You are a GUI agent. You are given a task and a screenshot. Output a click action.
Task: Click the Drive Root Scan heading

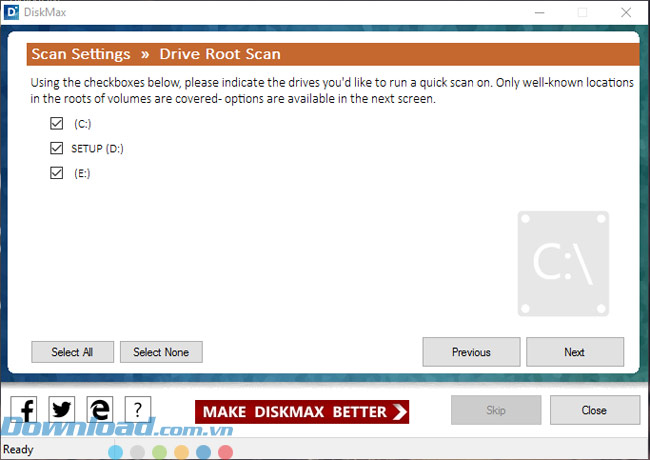pyautogui.click(x=220, y=54)
